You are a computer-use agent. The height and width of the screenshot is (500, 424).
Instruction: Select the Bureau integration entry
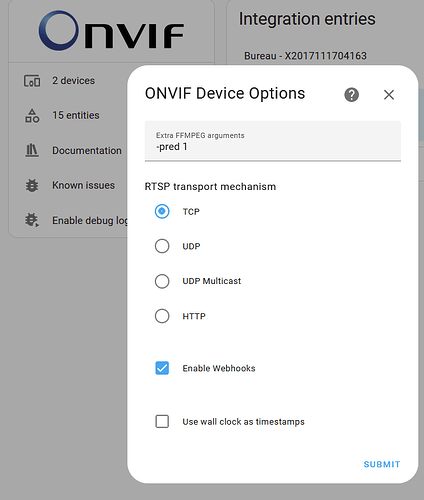coord(305,56)
